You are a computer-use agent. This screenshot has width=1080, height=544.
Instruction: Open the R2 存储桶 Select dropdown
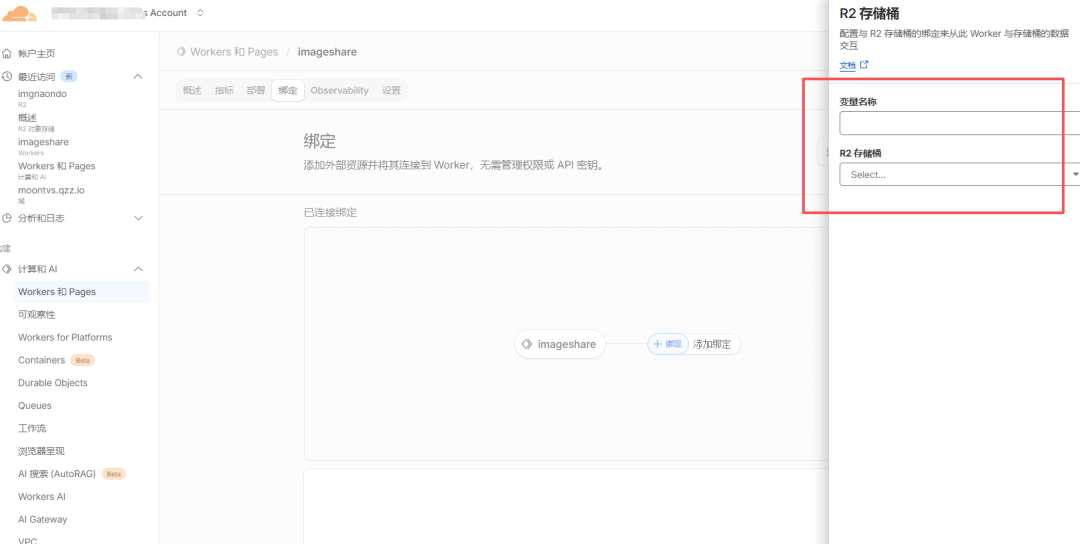click(959, 174)
